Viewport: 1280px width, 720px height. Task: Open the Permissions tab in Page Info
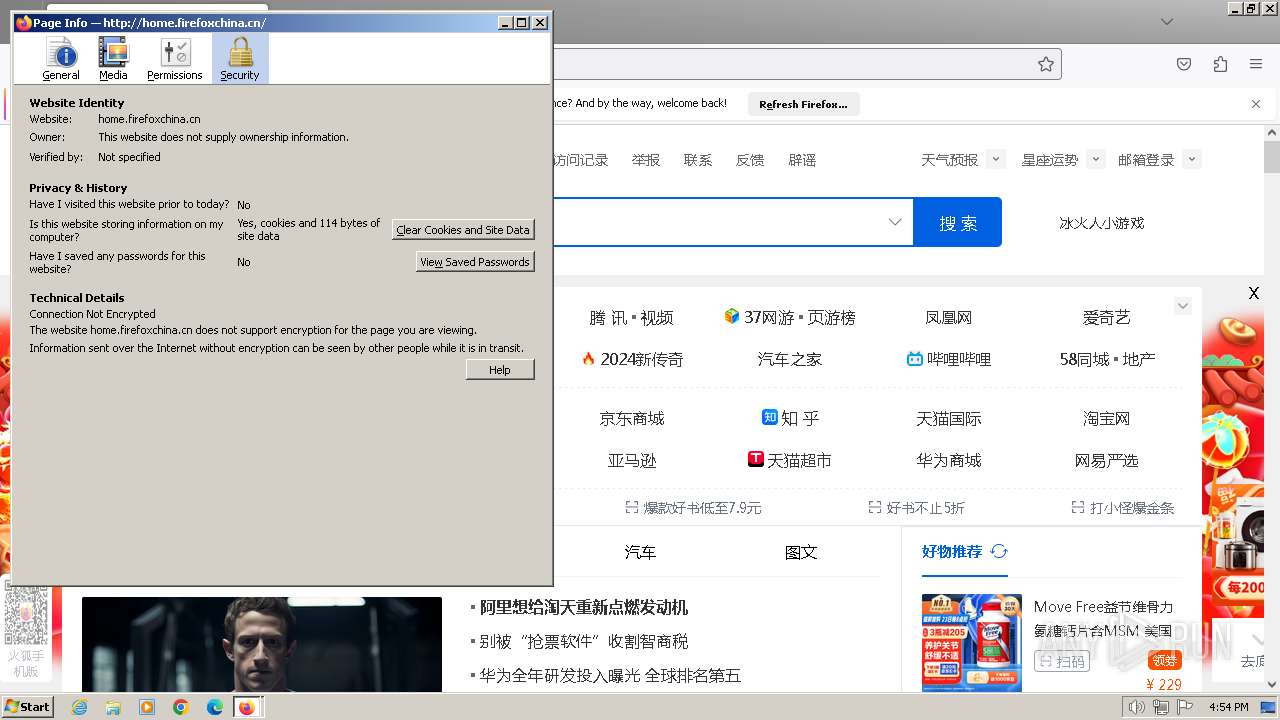pos(175,59)
